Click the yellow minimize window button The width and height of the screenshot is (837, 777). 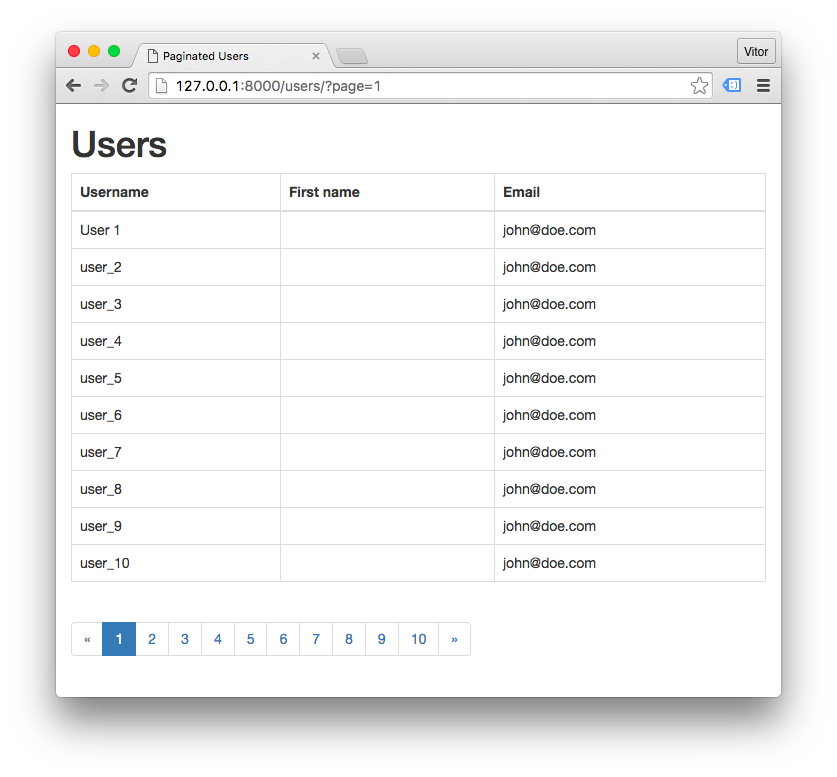94,51
